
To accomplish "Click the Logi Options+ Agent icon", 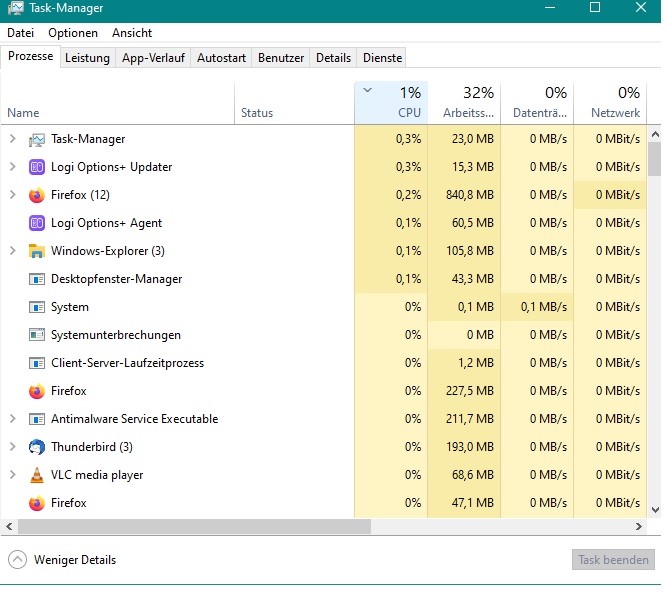I will point(37,223).
